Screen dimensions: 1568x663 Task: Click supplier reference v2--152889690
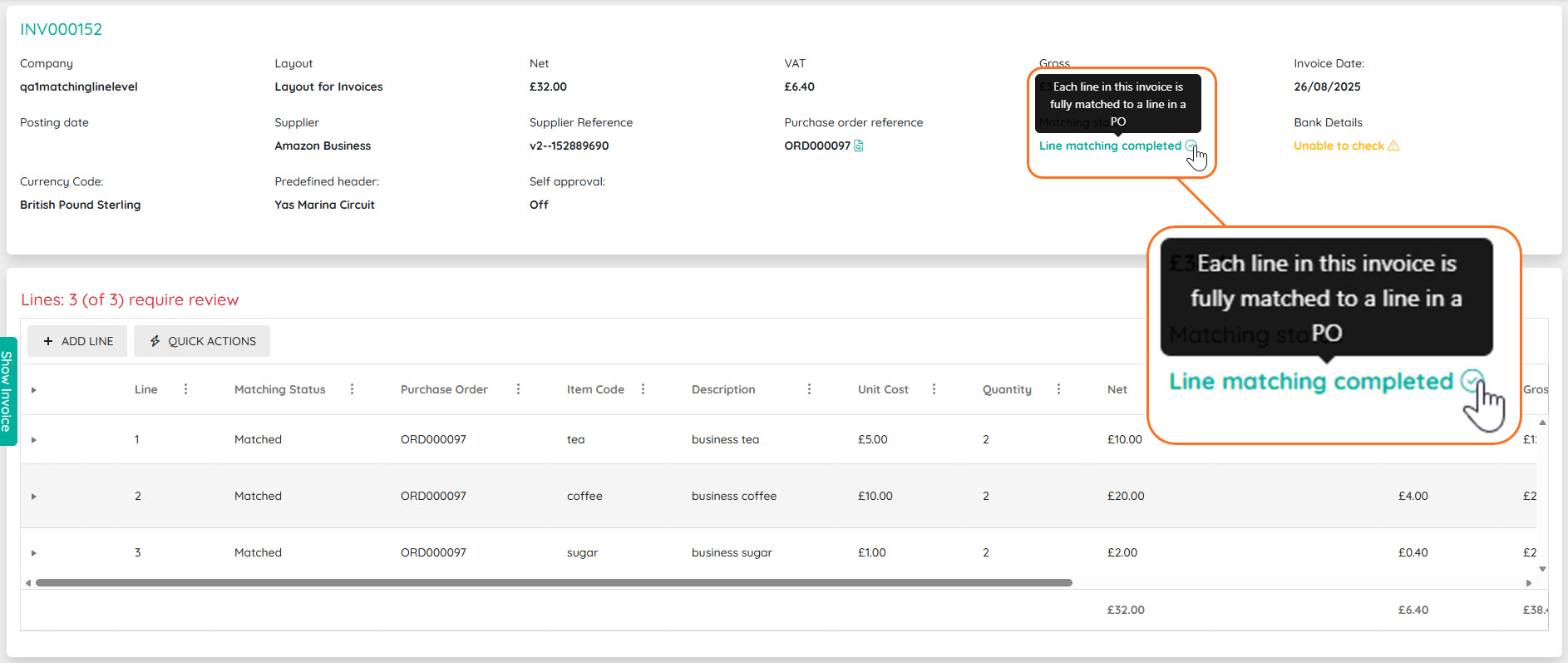569,146
